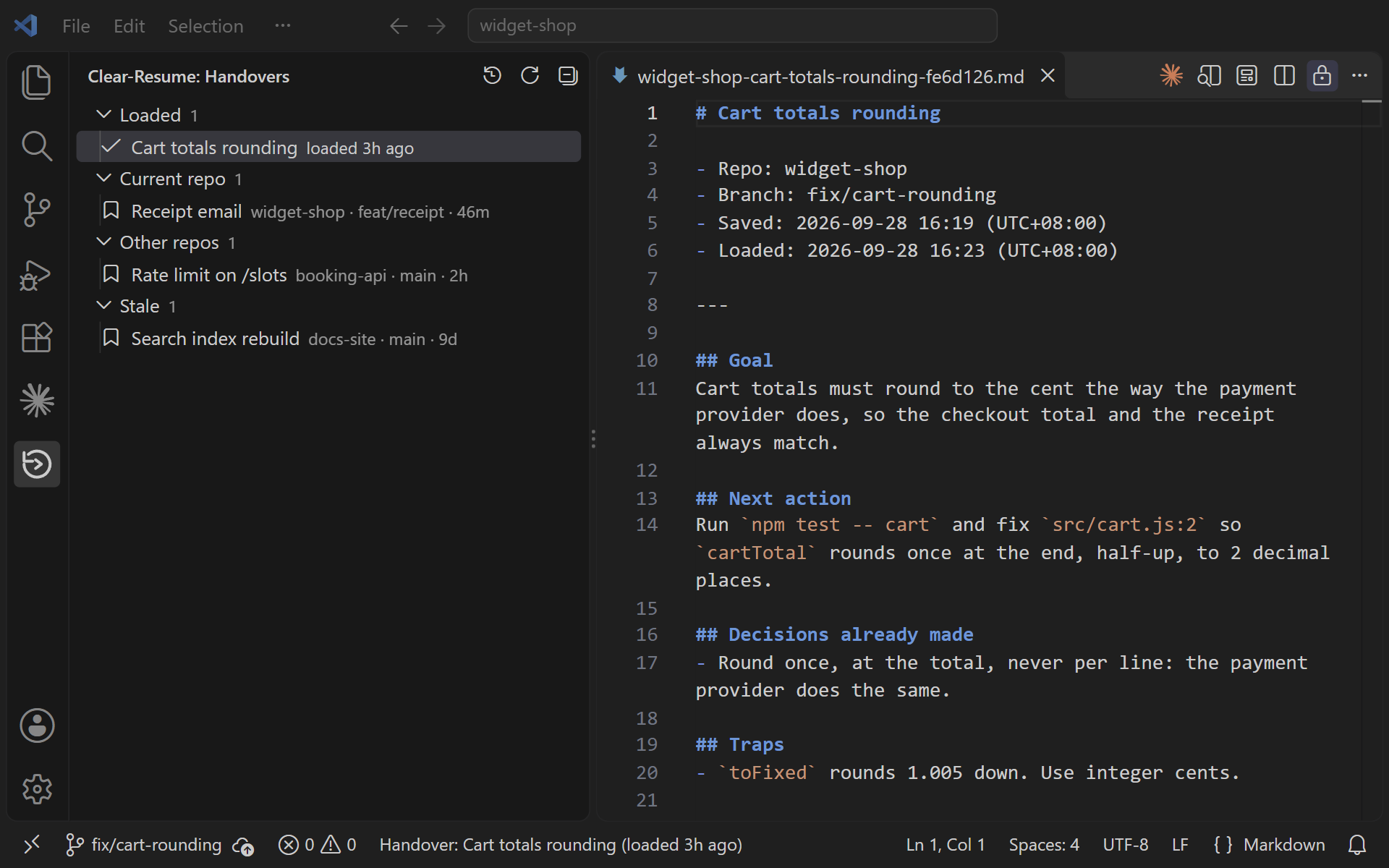Open the Search view in activity bar
The width and height of the screenshot is (1389, 868).
tap(37, 146)
